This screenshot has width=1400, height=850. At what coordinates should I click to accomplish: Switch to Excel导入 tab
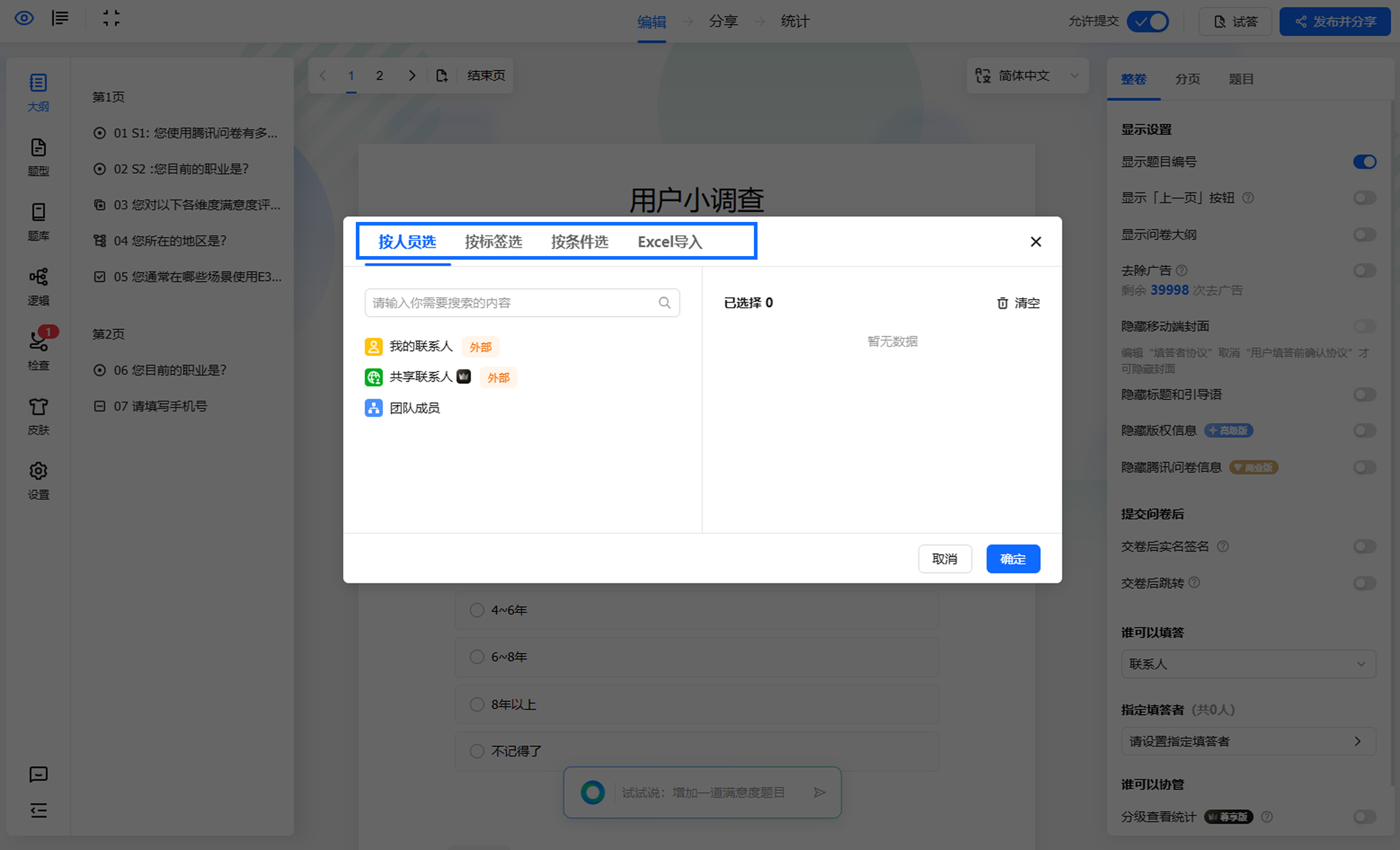[x=670, y=242]
